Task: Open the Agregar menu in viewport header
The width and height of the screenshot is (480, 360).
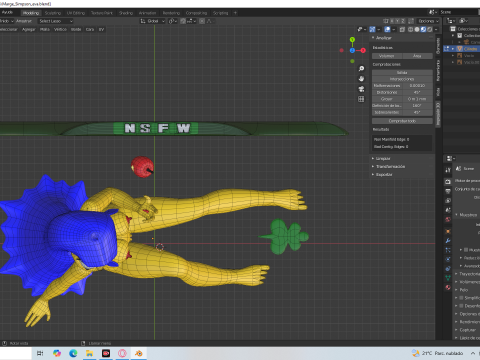Action: pos(29,29)
